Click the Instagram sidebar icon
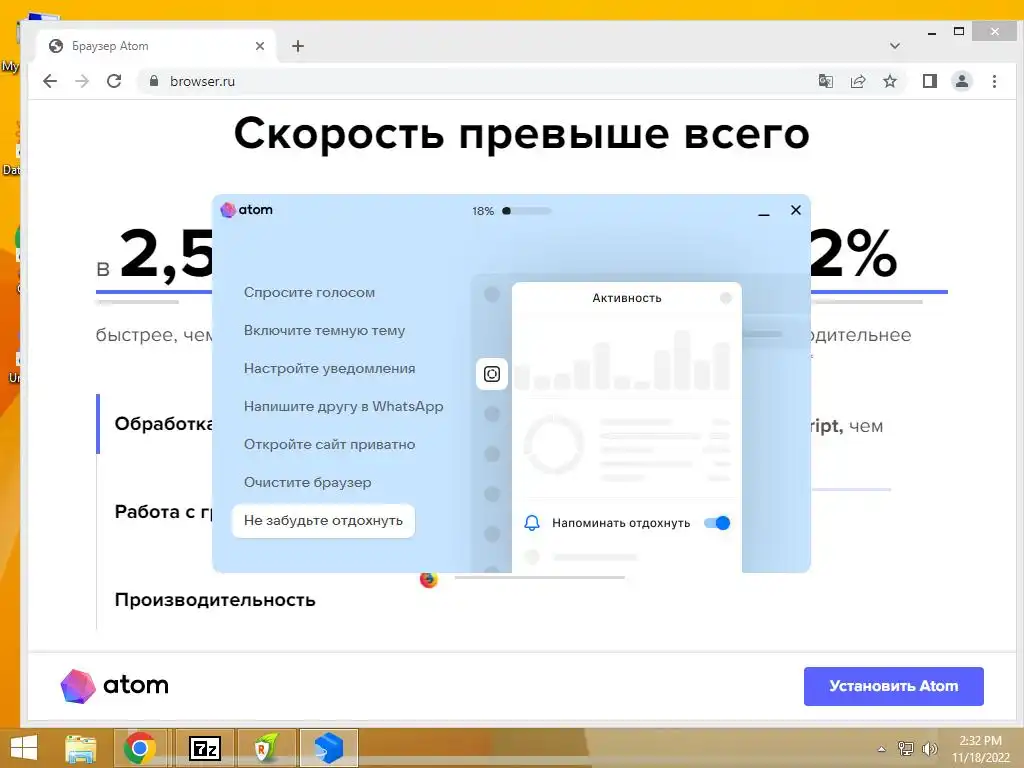This screenshot has width=1024, height=768. [492, 374]
